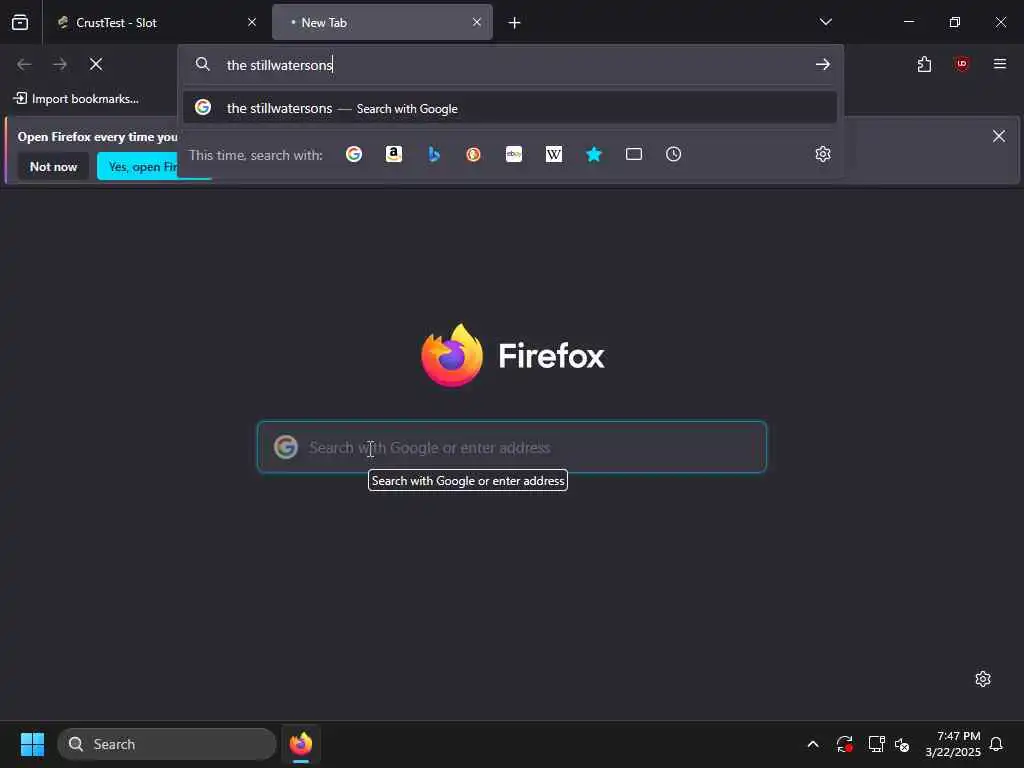This screenshot has width=1024, height=768.
Task: Click the Firefox icon in the taskbar
Action: [301, 744]
